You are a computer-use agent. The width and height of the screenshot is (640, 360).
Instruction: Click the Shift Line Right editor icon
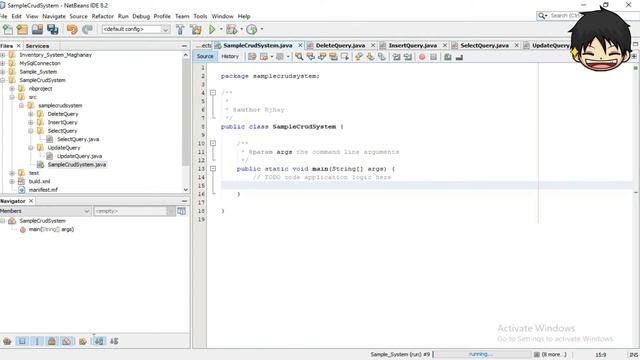pos(408,57)
